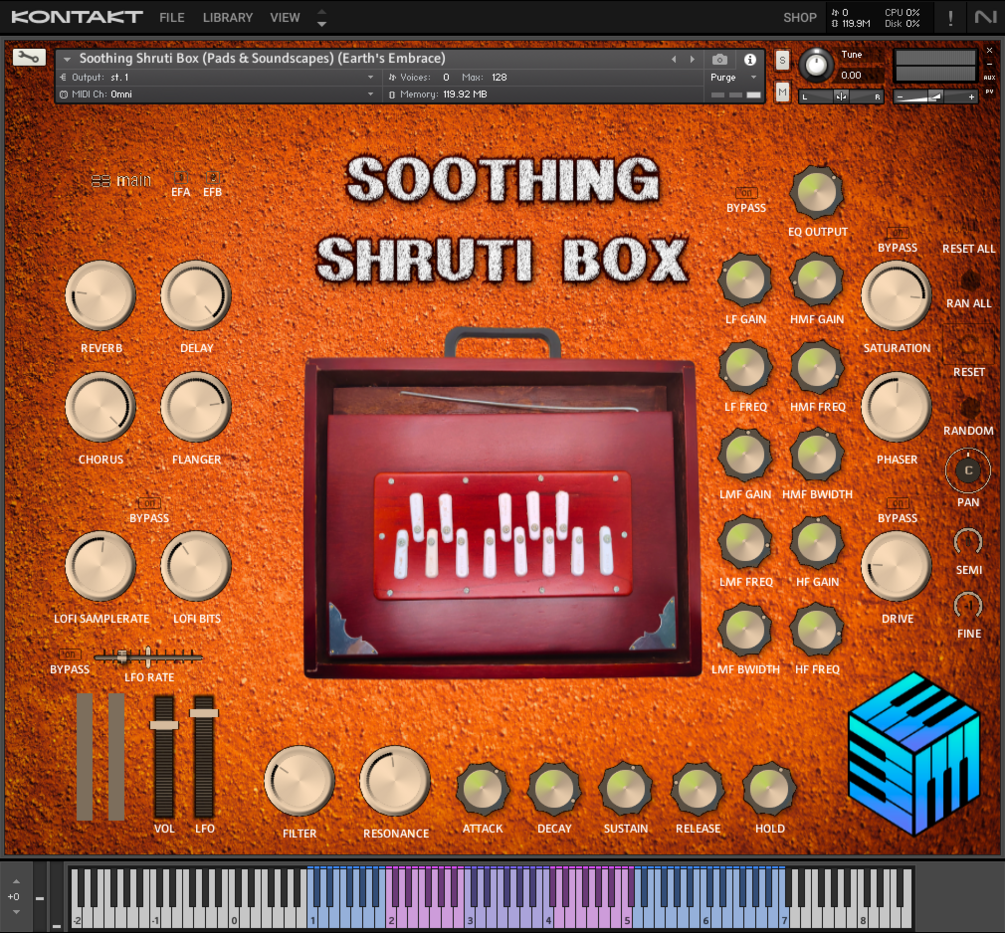Open the instrument info icon
Viewport: 1005px width, 933px height.
point(749,60)
